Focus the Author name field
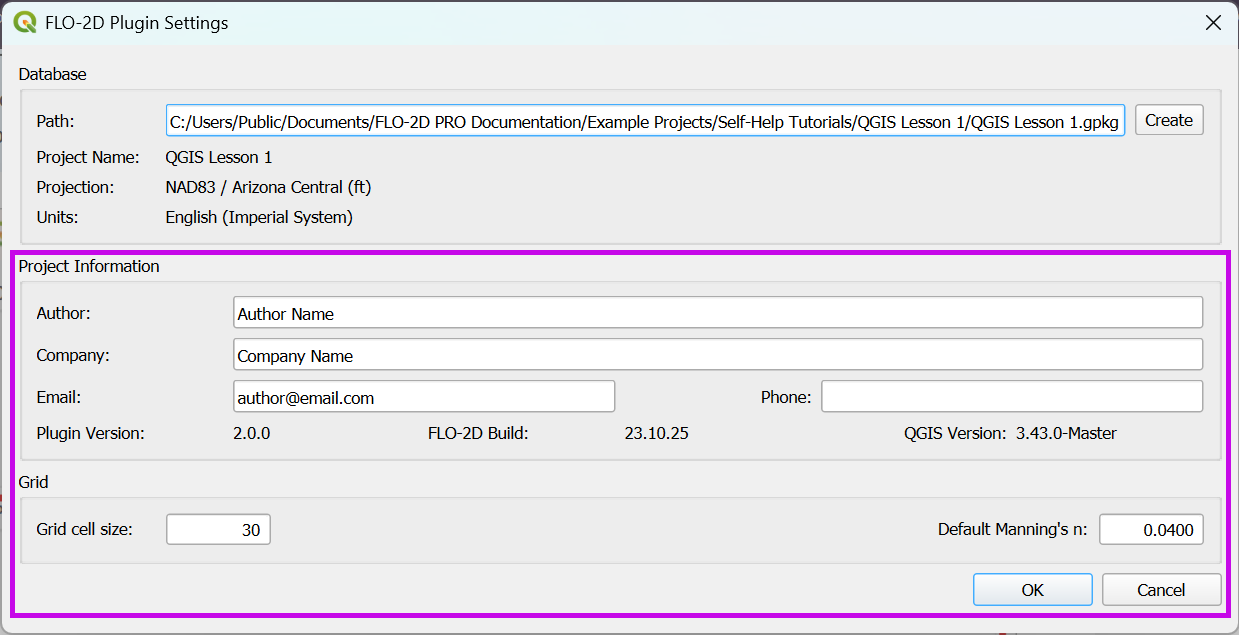 (717, 313)
